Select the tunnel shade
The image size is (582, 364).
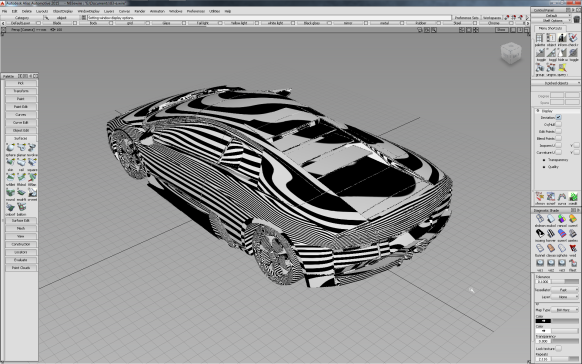(x=540, y=249)
